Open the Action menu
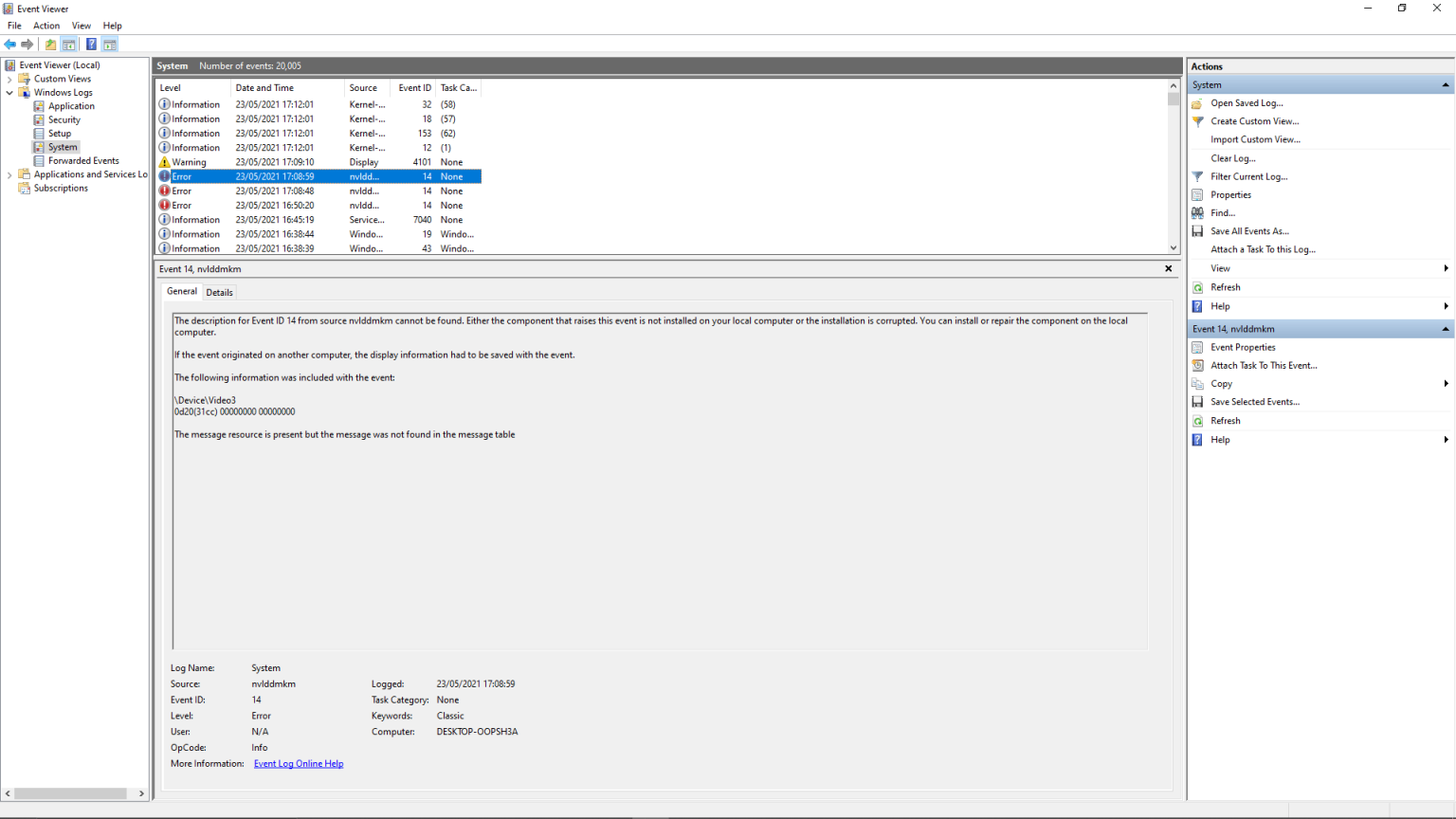The height and width of the screenshot is (819, 1456). coord(45,26)
